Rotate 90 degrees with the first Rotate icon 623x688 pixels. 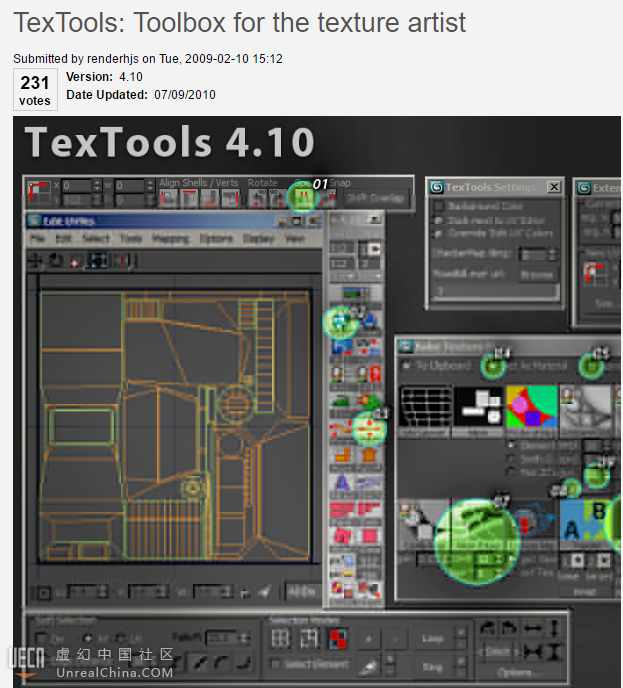[x=257, y=198]
